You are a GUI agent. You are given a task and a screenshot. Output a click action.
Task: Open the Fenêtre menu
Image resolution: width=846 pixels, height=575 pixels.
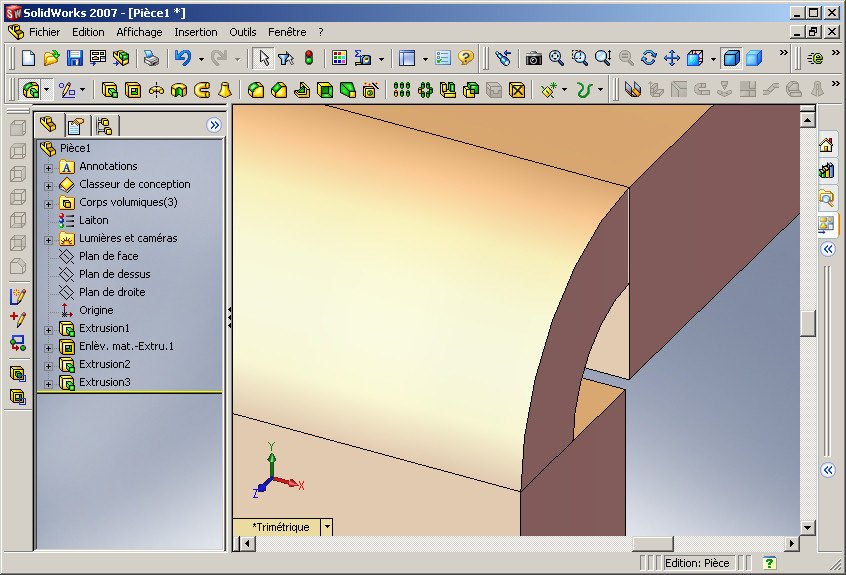[x=287, y=32]
